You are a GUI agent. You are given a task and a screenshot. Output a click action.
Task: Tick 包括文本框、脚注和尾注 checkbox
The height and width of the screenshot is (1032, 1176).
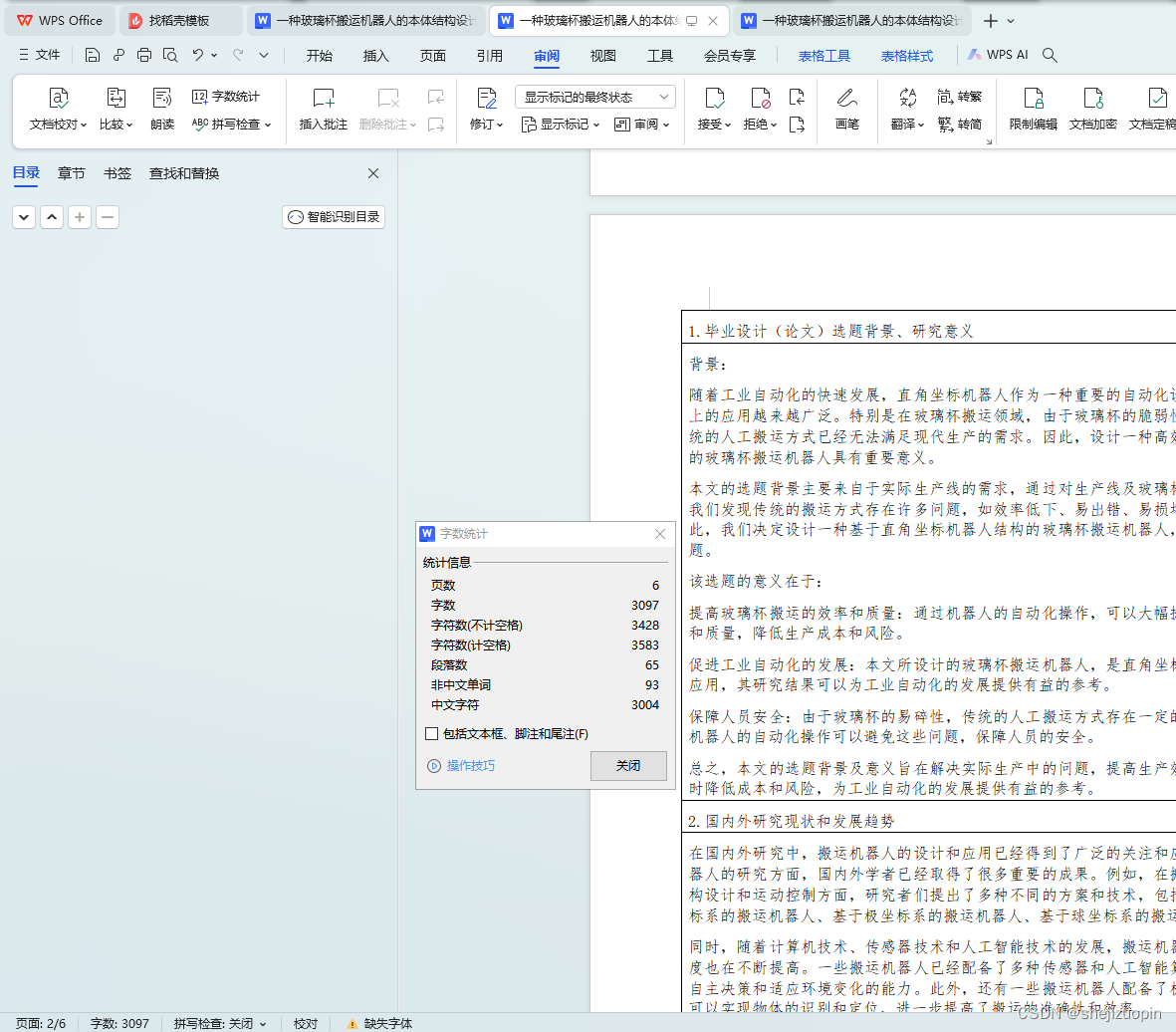(x=431, y=733)
